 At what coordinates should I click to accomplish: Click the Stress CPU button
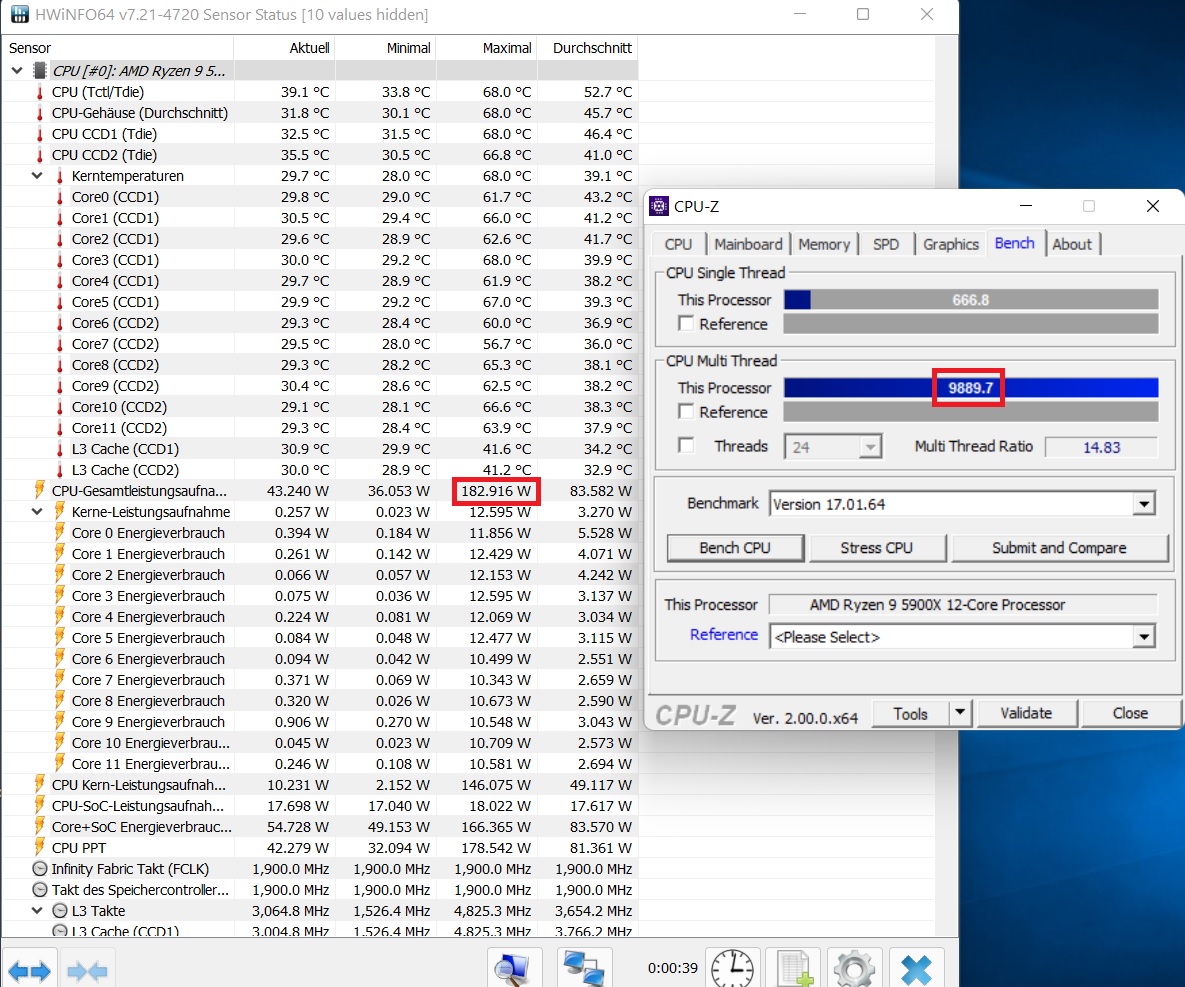click(877, 548)
